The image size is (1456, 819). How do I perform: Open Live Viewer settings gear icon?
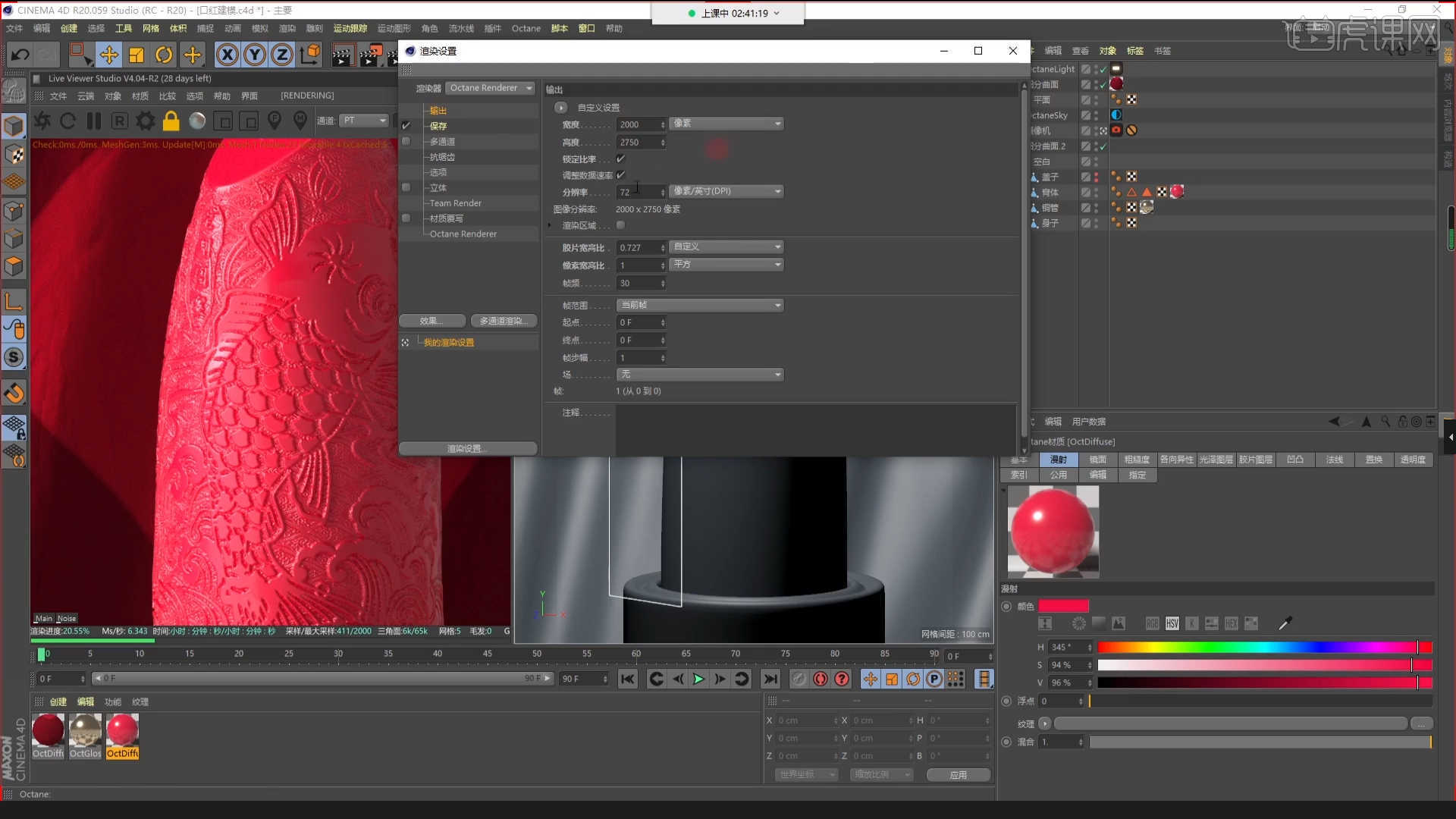pyautogui.click(x=146, y=121)
